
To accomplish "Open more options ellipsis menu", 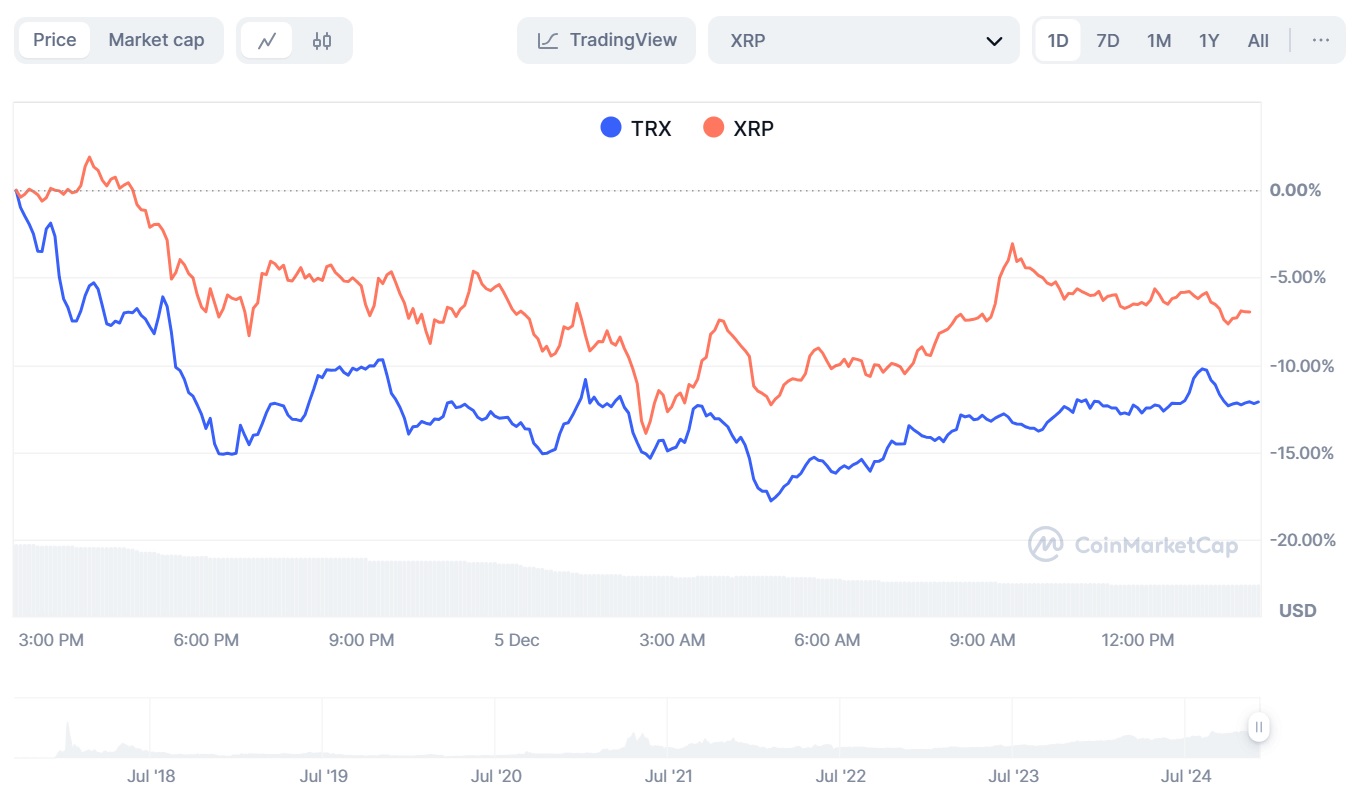I will (x=1320, y=40).
